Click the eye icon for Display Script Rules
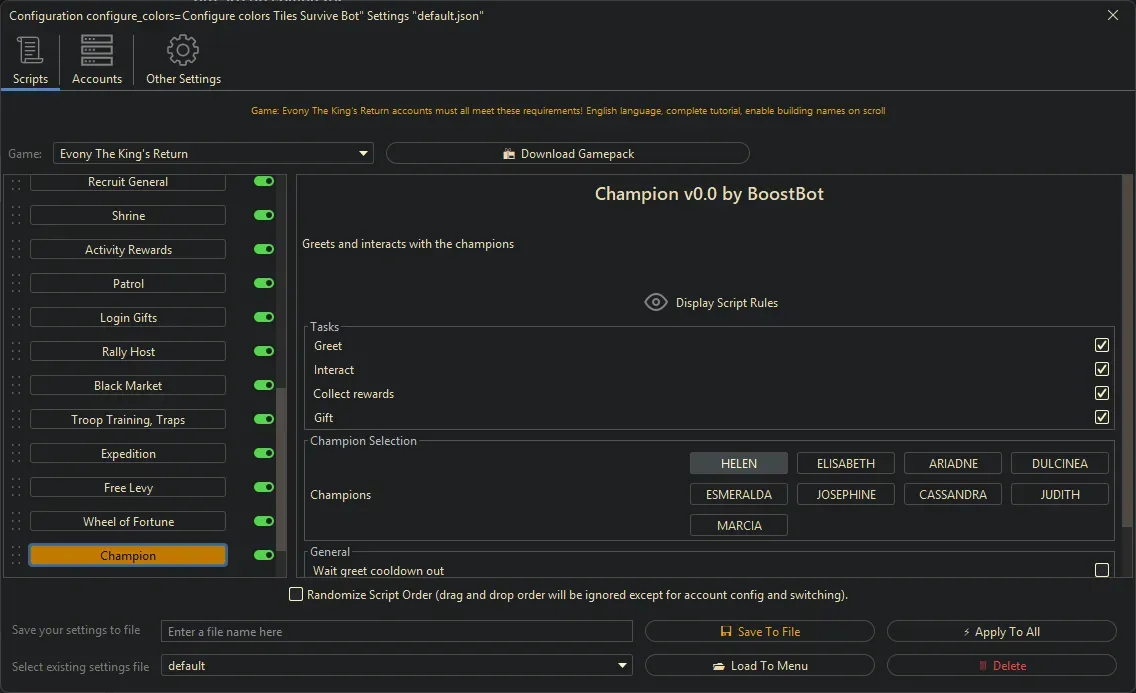The height and width of the screenshot is (693, 1136). (656, 303)
